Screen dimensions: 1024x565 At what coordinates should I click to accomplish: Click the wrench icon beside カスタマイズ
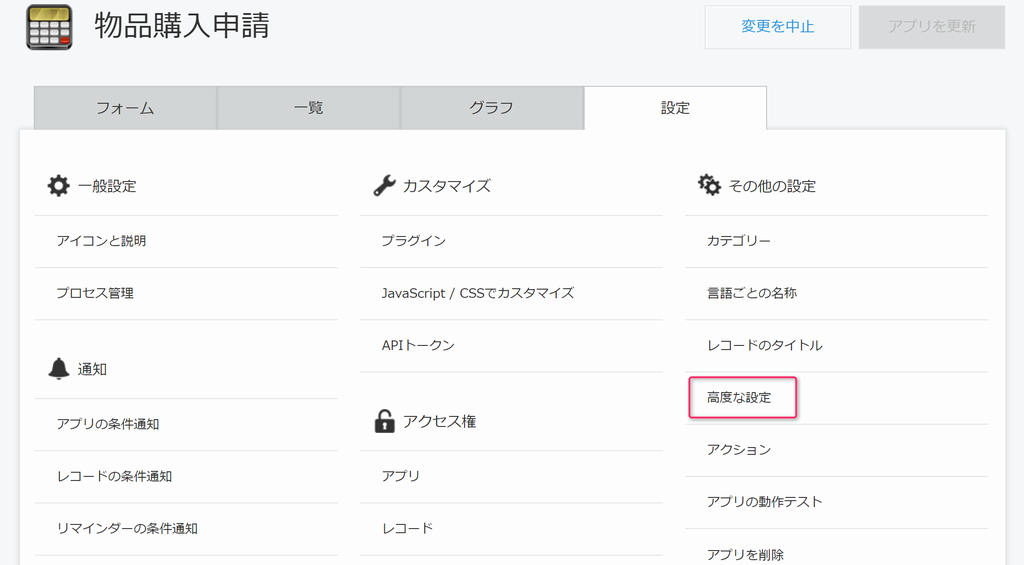point(385,186)
